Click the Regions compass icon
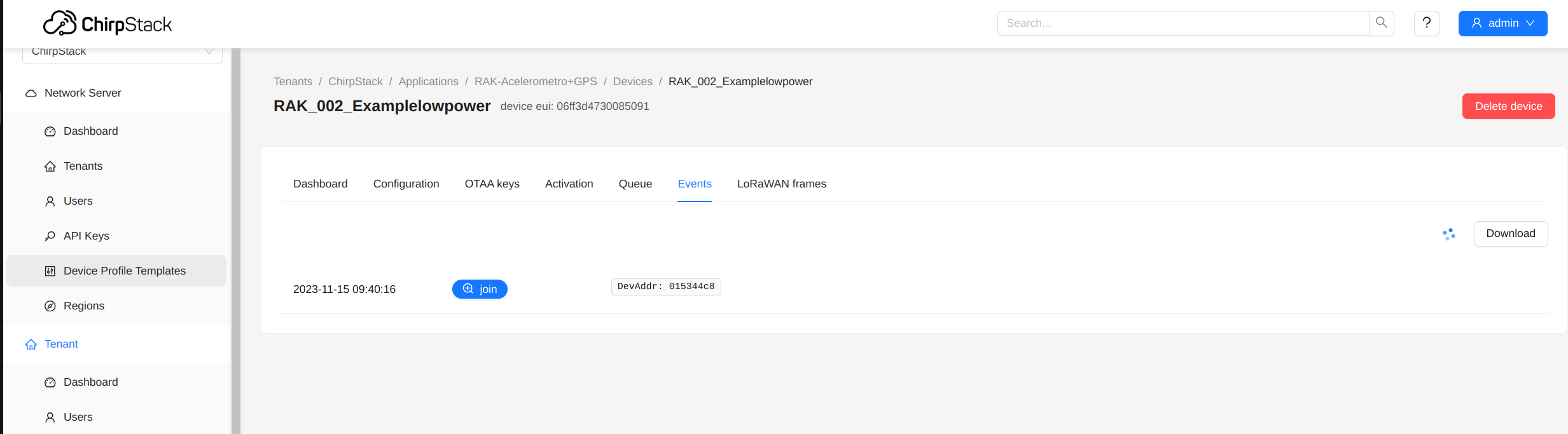1568x434 pixels. click(x=50, y=306)
